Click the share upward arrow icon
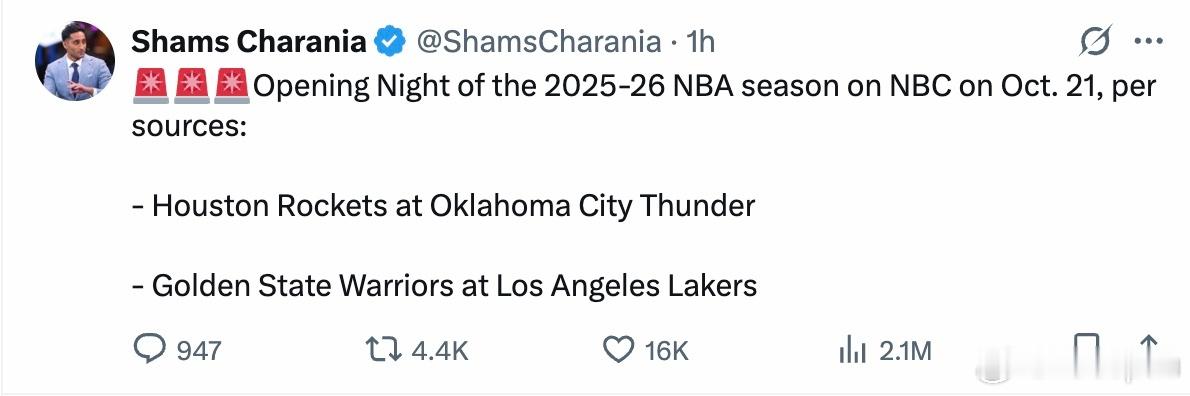Viewport: 1190px width, 396px height. (x=1148, y=350)
